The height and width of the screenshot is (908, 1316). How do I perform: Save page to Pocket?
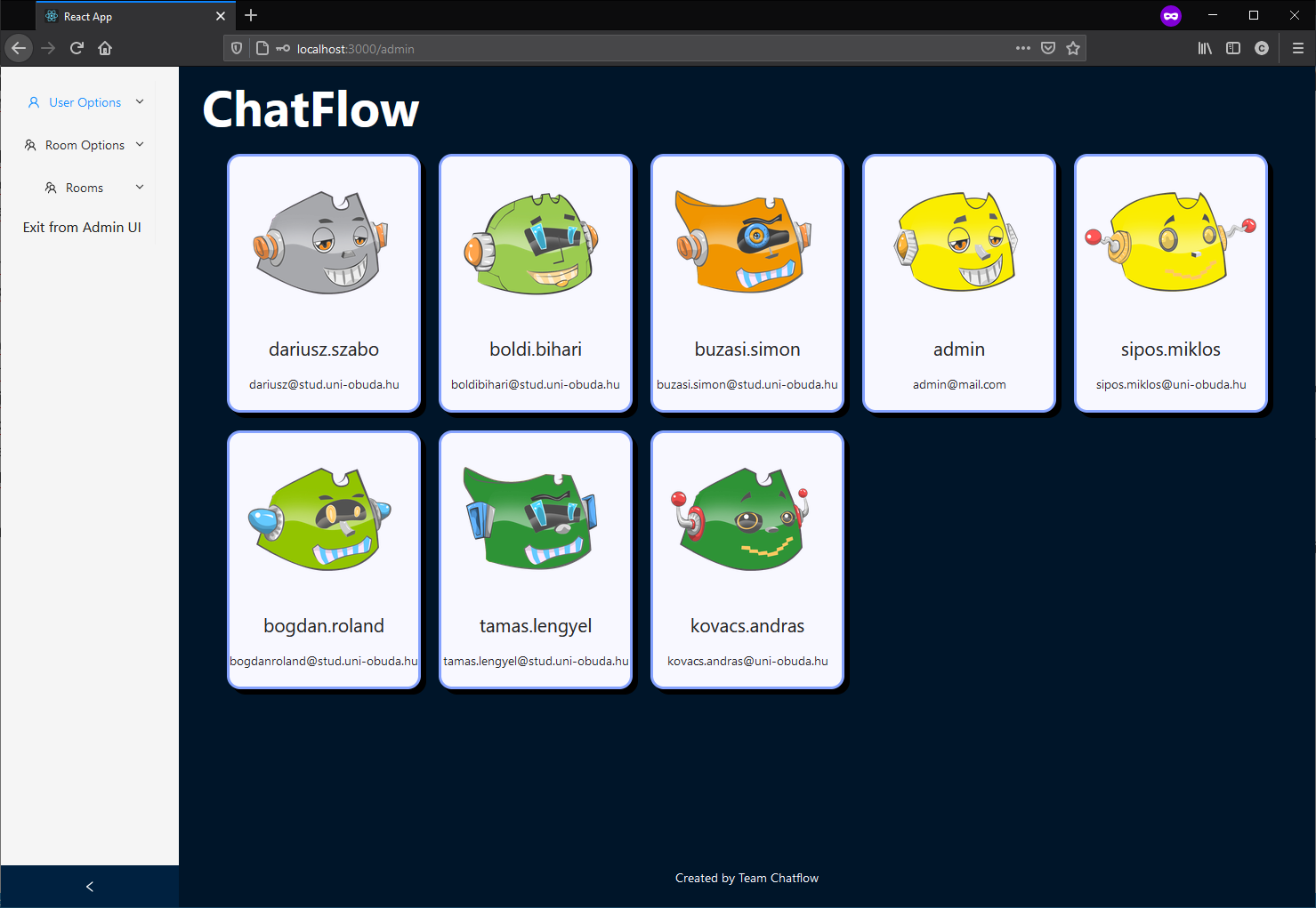click(x=1048, y=48)
